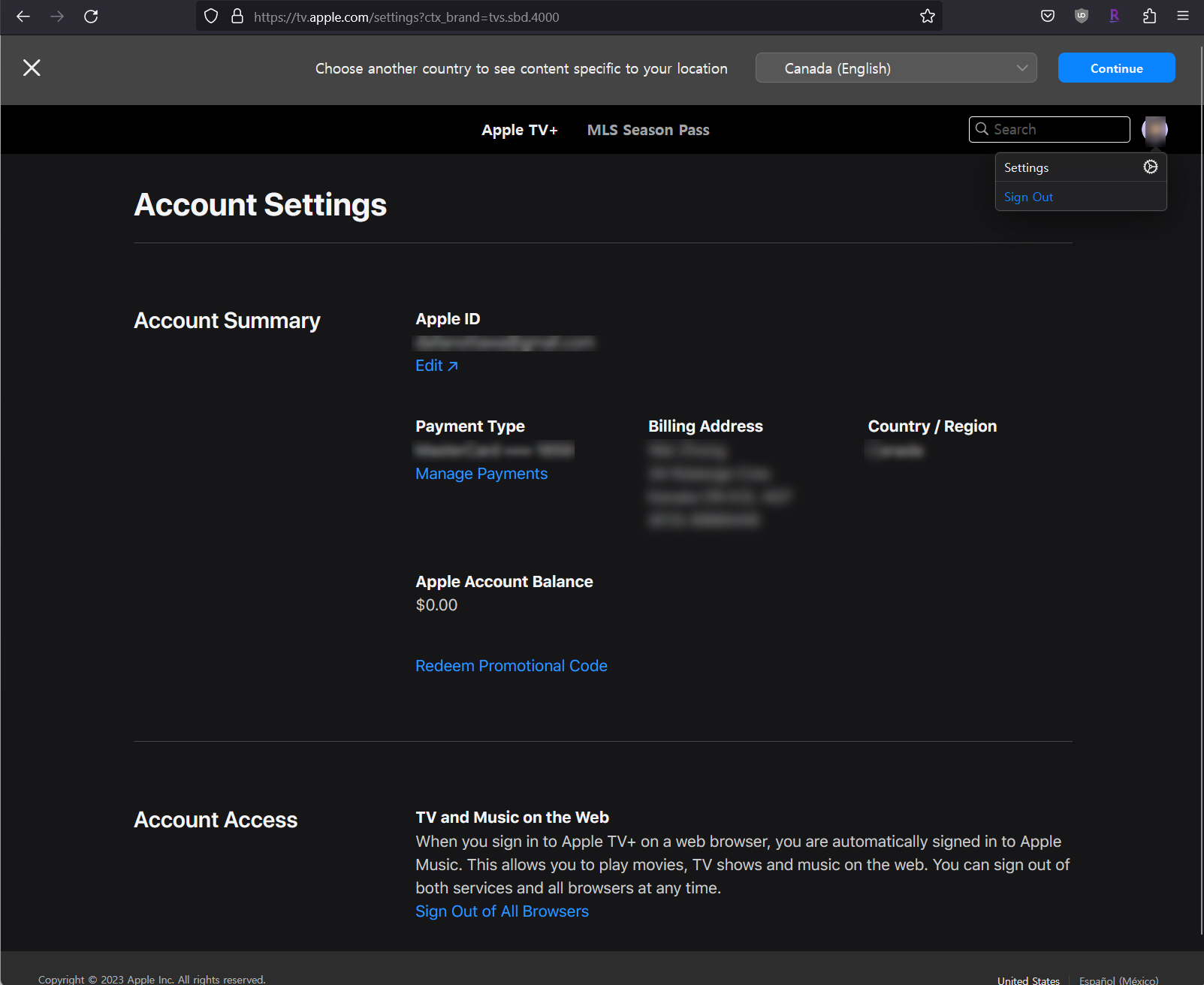Open the Manage Payments link
The width and height of the screenshot is (1204, 985).
[481, 474]
